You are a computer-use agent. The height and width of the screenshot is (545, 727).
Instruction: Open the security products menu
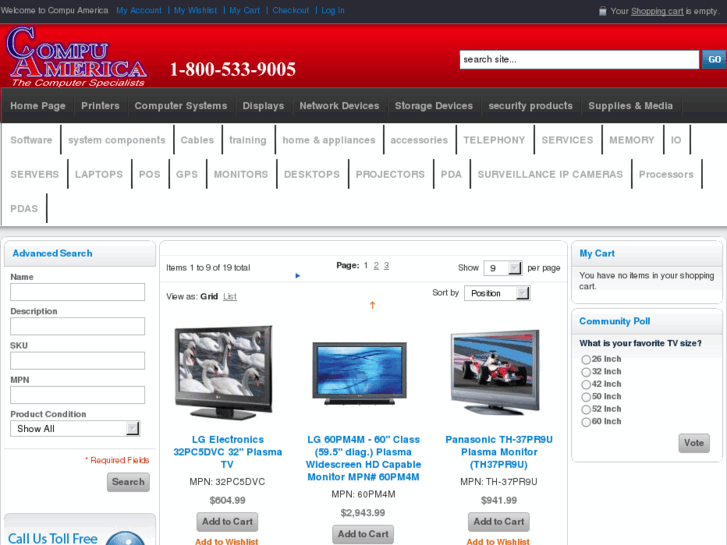pos(530,106)
